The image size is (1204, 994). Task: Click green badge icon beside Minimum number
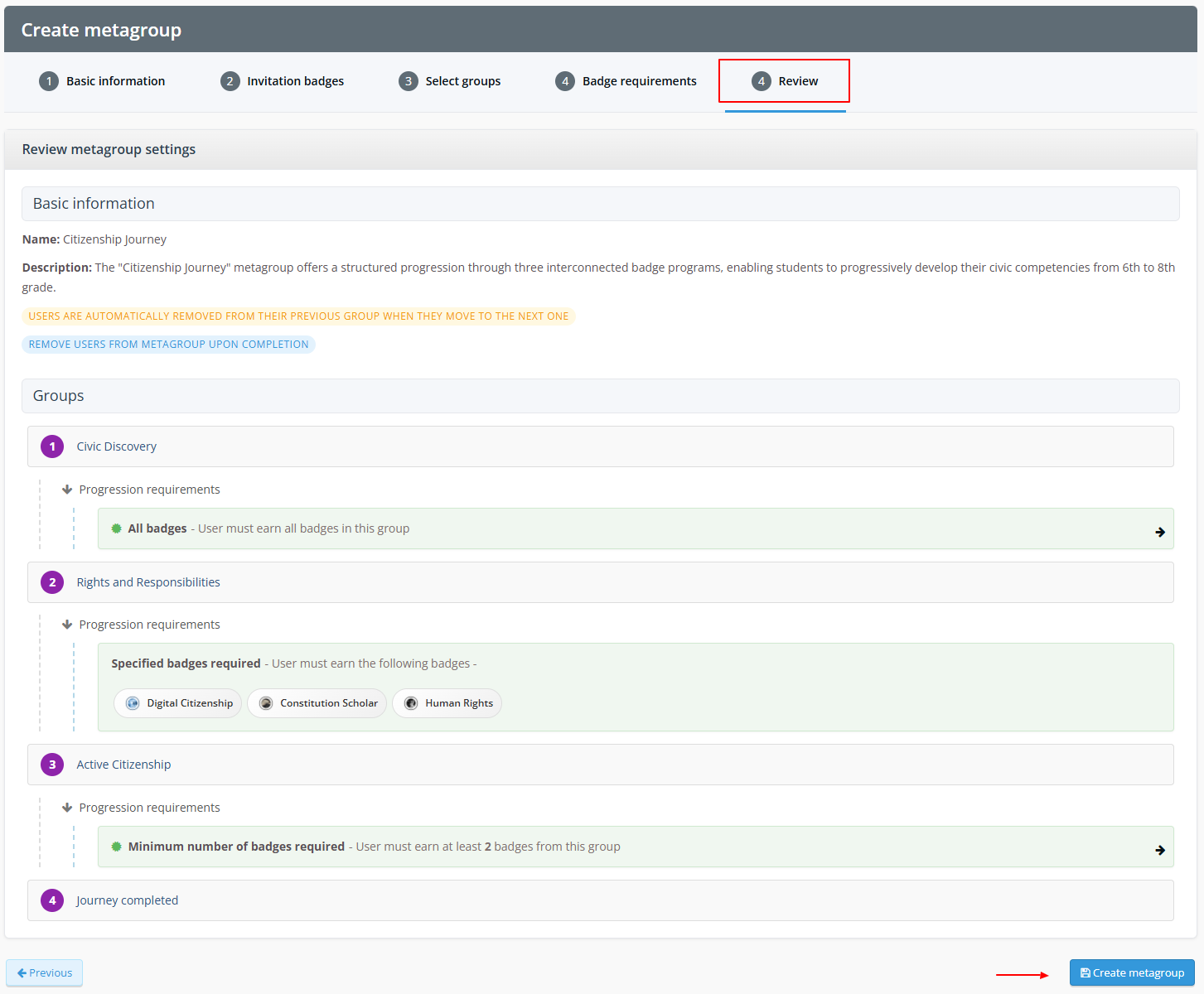pos(117,847)
